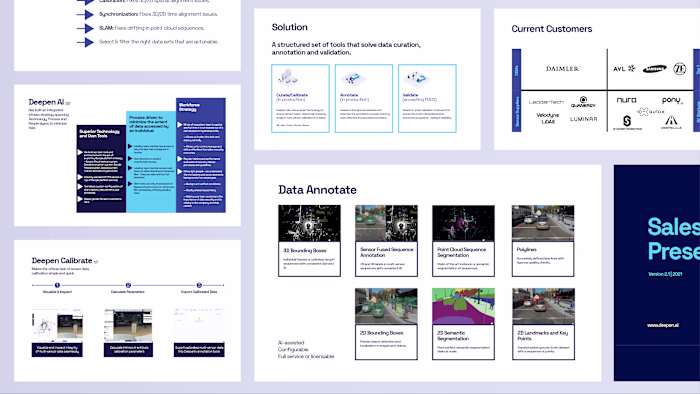
Task: Open the Visualize & Inspect calibration screenshot
Action: tap(57, 325)
